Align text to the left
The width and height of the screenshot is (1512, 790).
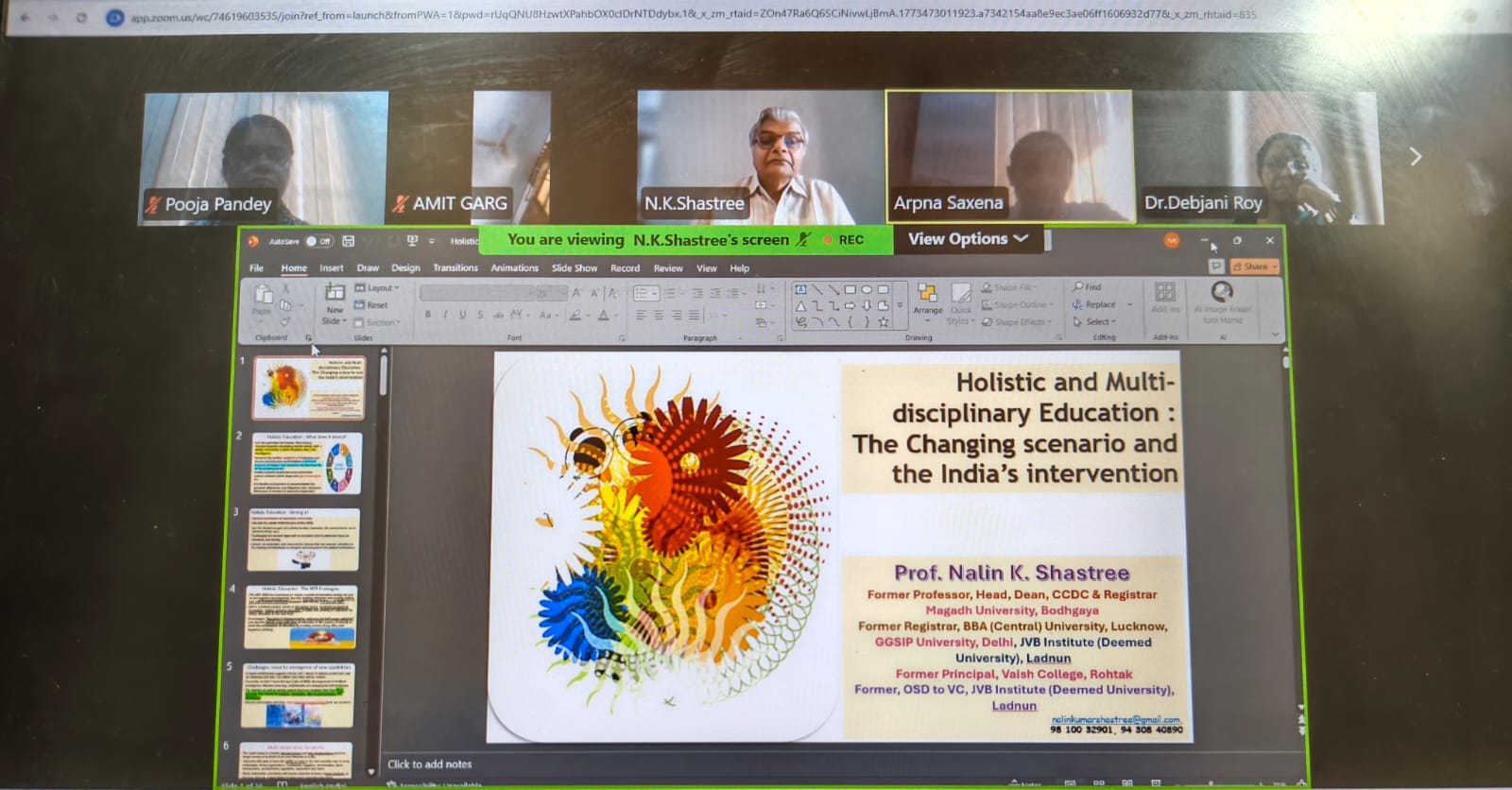(642, 316)
